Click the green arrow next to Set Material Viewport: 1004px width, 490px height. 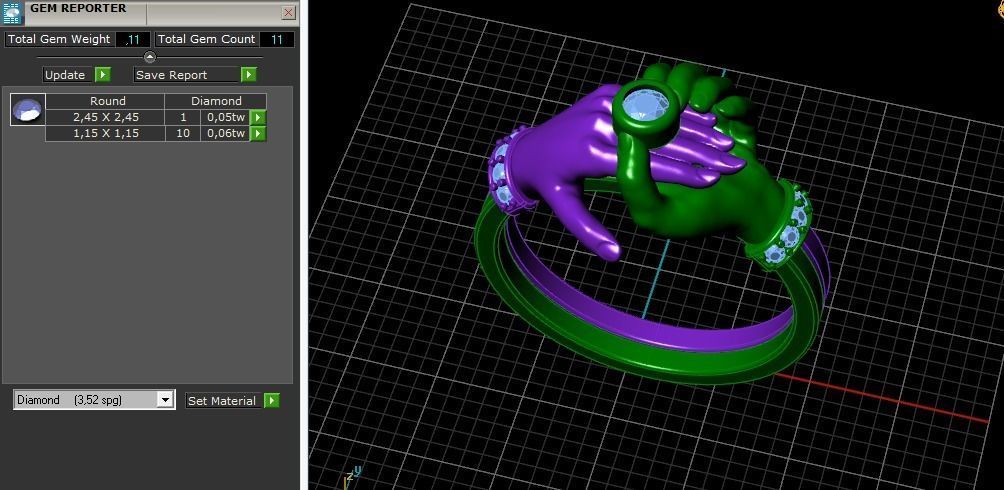coord(272,401)
